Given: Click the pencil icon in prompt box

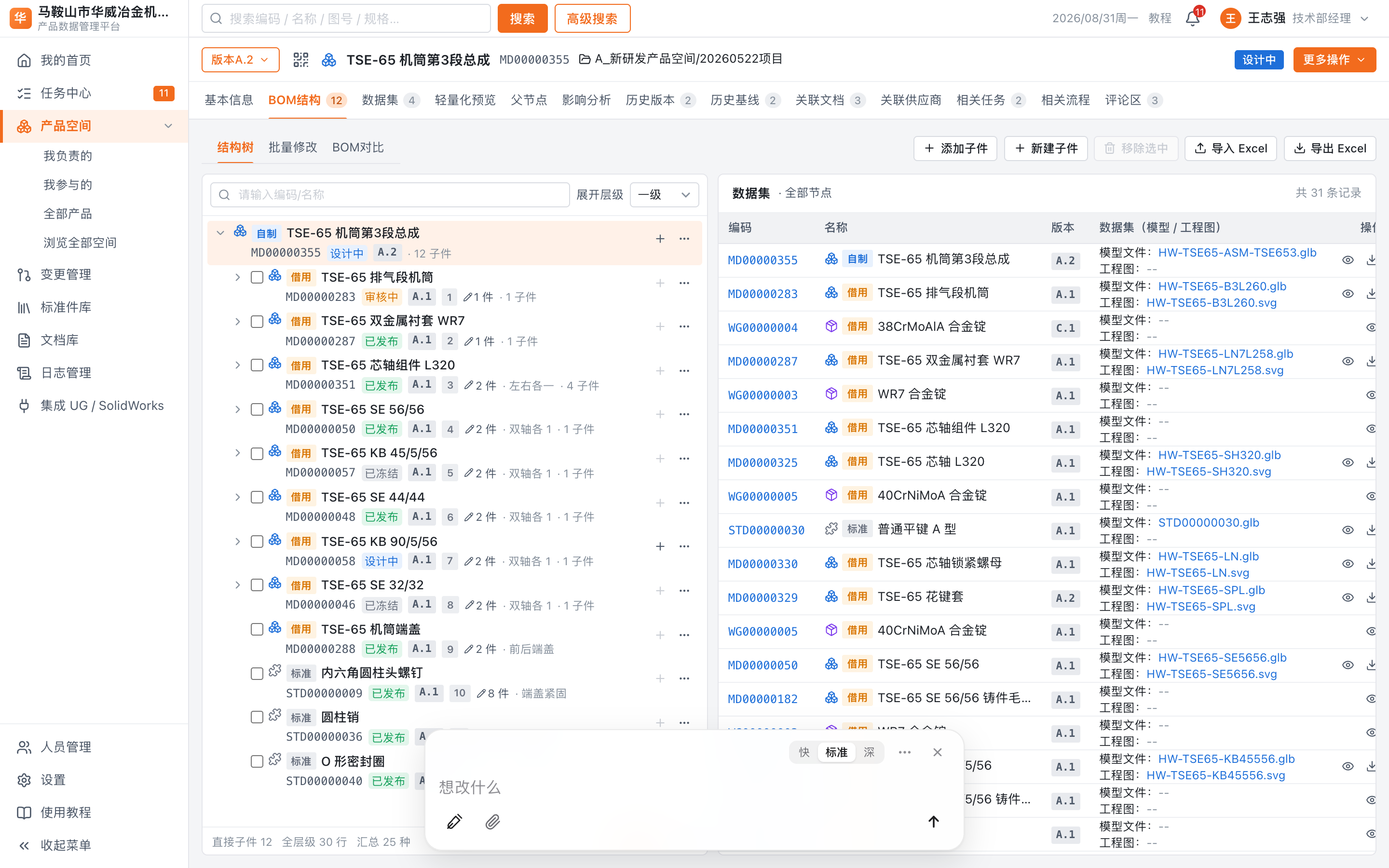Looking at the screenshot, I should coord(454,822).
